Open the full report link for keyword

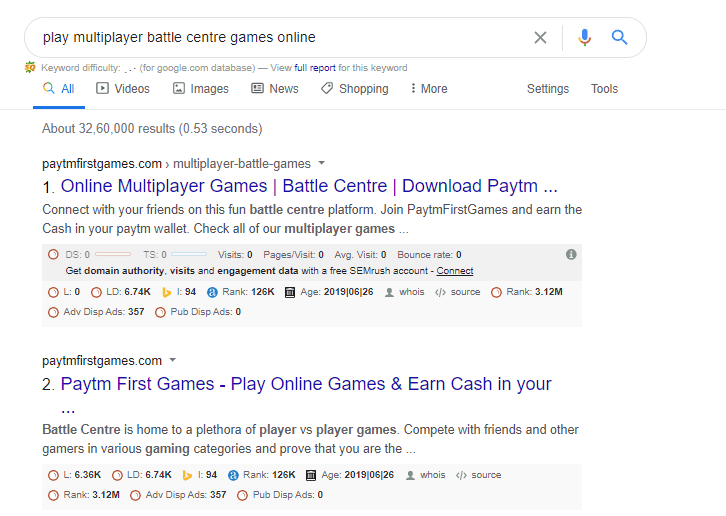(315, 68)
